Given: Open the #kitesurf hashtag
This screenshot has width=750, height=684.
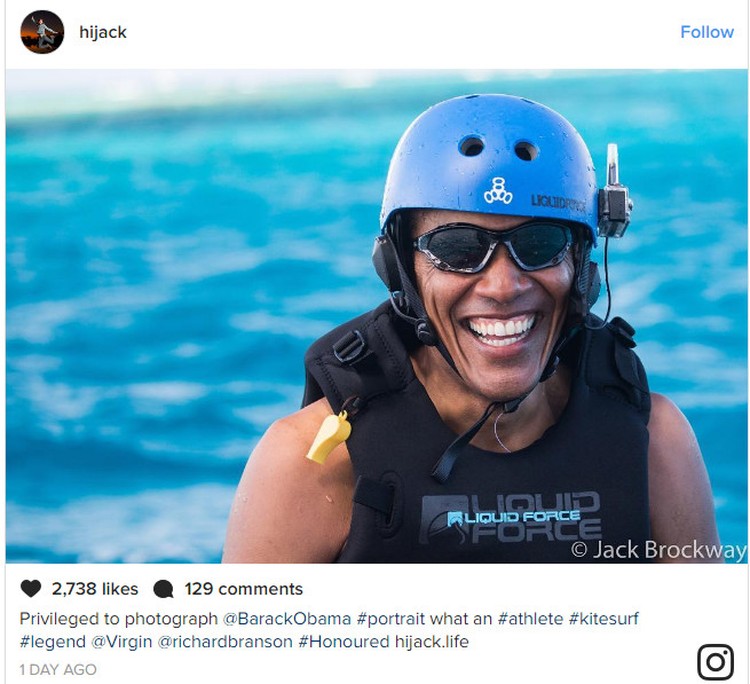Looking at the screenshot, I should point(604,618).
